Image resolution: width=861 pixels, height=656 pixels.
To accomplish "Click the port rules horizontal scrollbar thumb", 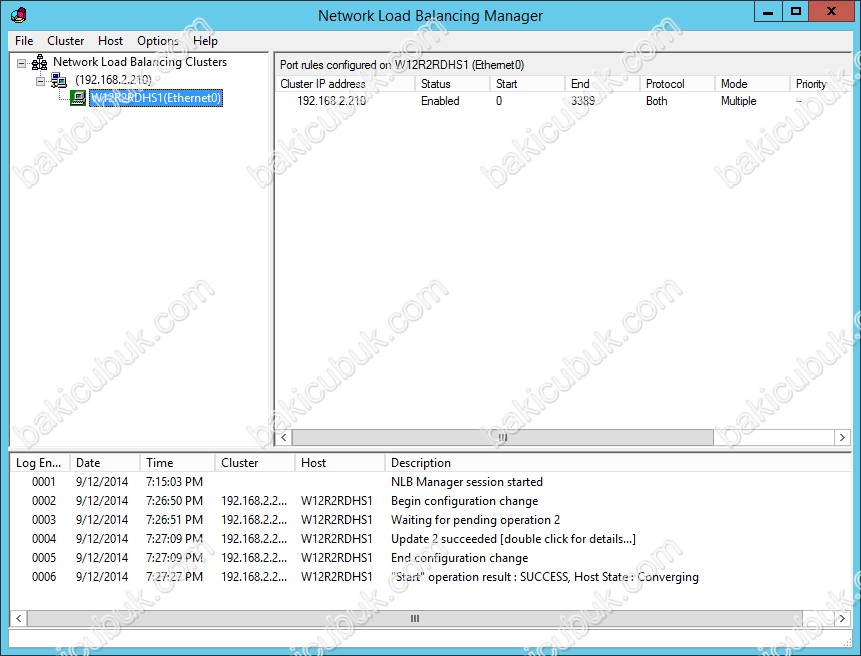I will [502, 438].
